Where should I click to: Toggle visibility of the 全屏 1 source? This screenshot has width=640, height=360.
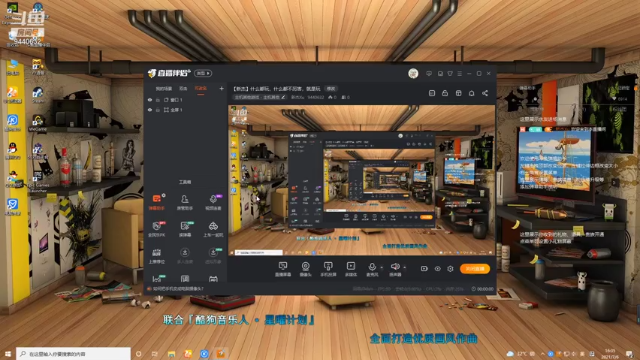(150, 110)
